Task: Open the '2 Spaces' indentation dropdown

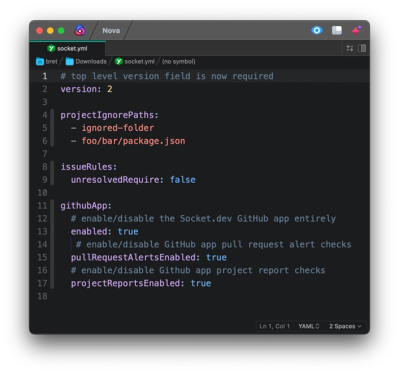Action: [345, 326]
